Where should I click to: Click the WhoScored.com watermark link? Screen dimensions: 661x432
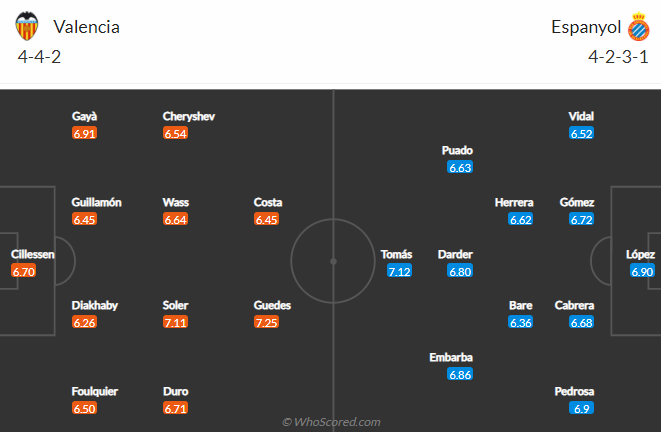[331, 422]
